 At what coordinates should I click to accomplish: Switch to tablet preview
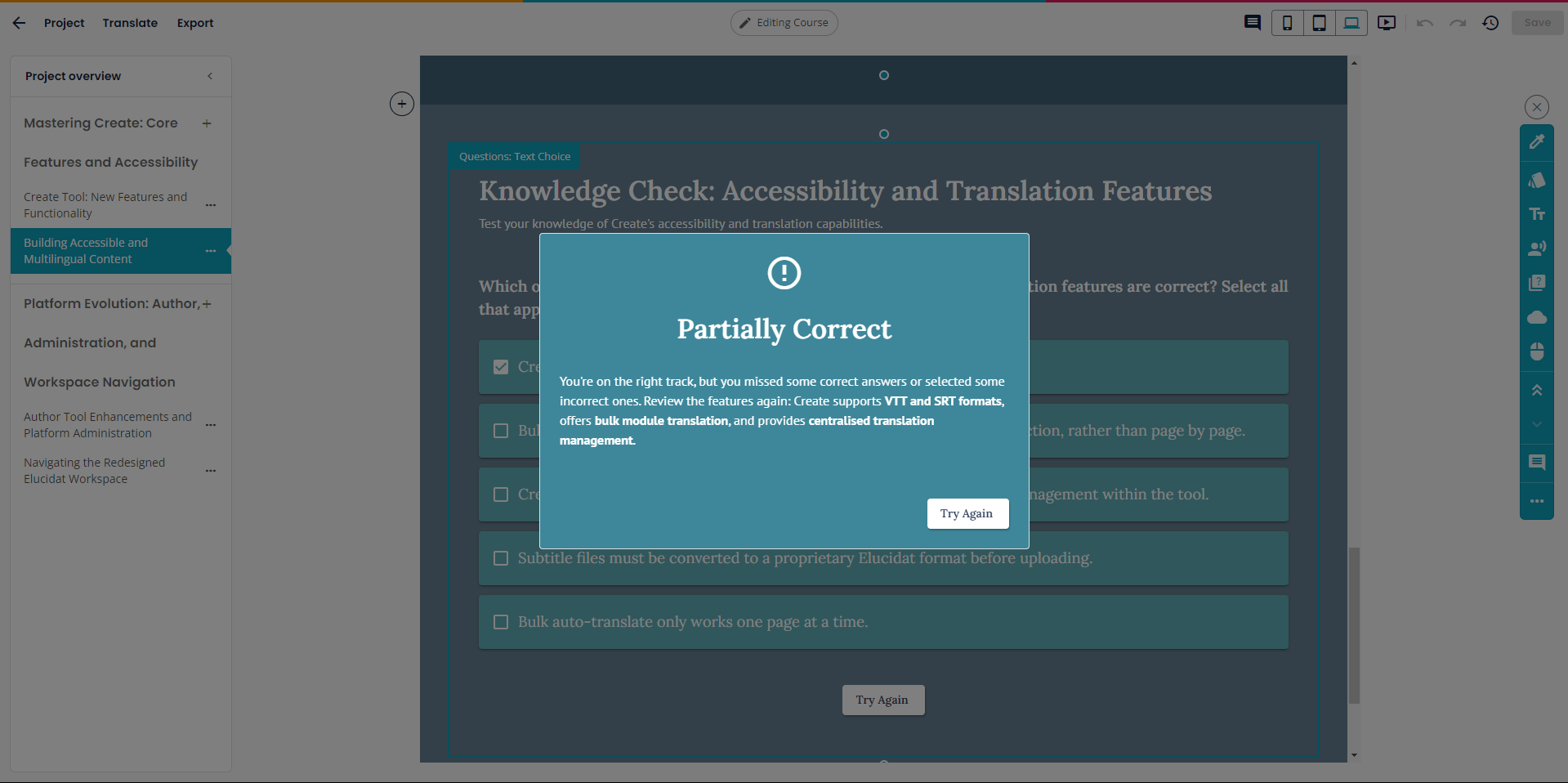pyautogui.click(x=1319, y=23)
